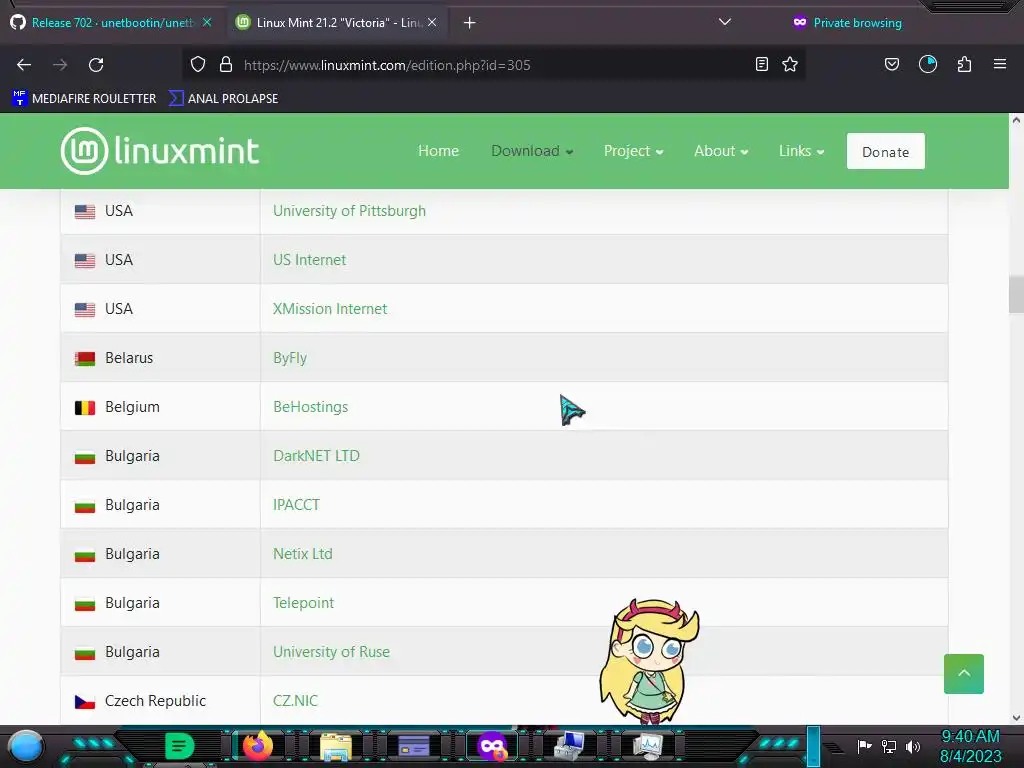Screen dimensions: 1024x768
Task: Open Save to Pocket icon
Action: click(x=891, y=64)
